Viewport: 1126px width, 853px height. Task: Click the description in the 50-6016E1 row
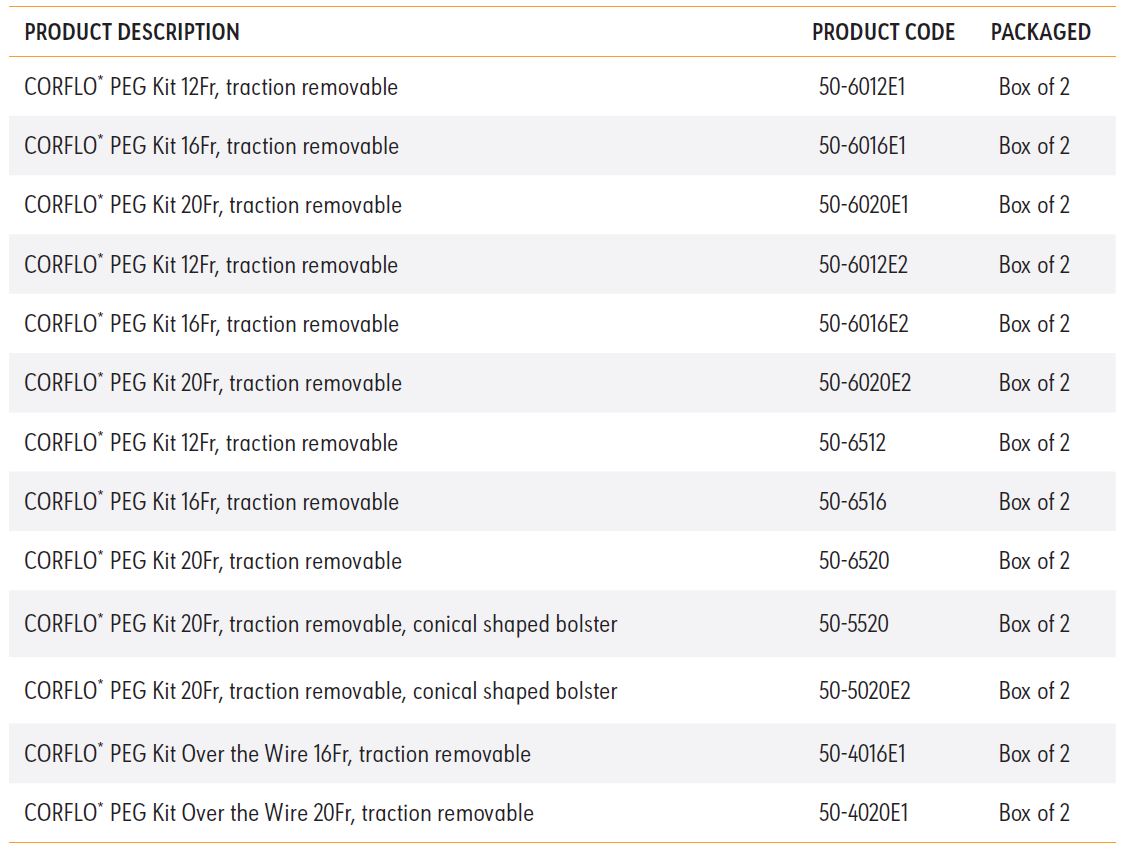pos(212,146)
